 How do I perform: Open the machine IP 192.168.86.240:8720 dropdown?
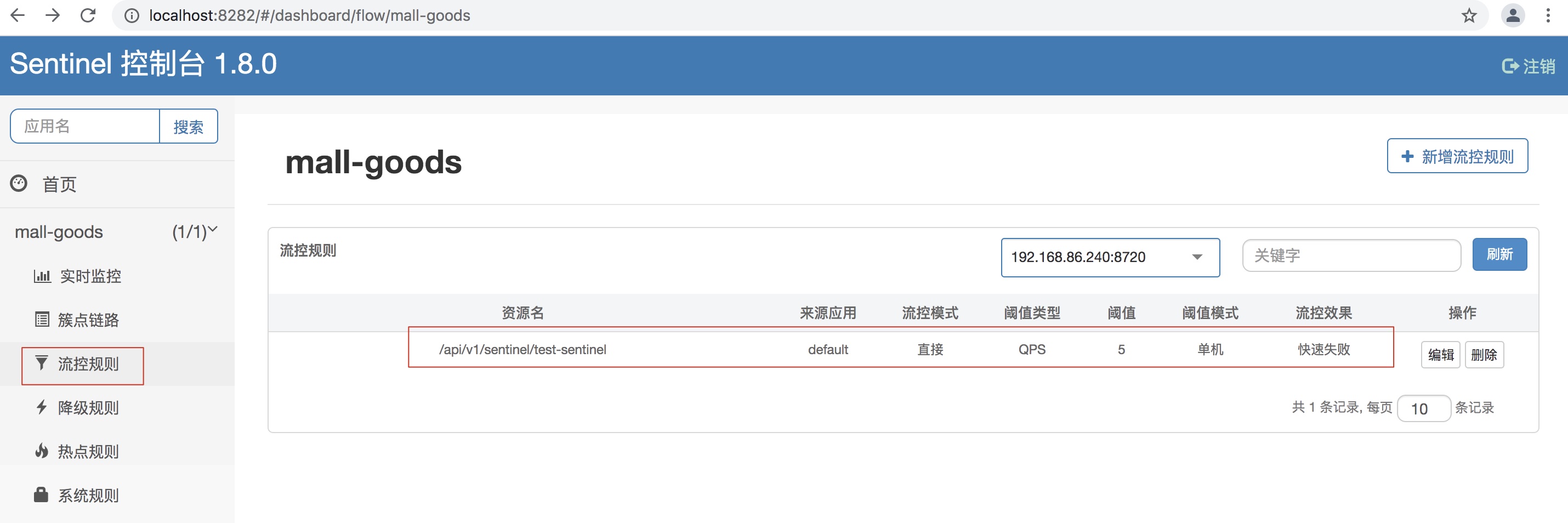(x=1110, y=258)
